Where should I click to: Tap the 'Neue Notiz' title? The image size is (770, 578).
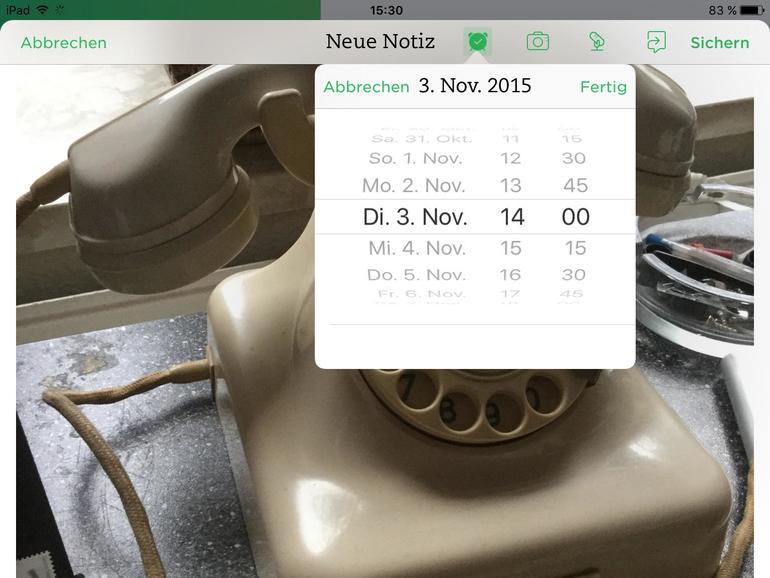tap(380, 42)
